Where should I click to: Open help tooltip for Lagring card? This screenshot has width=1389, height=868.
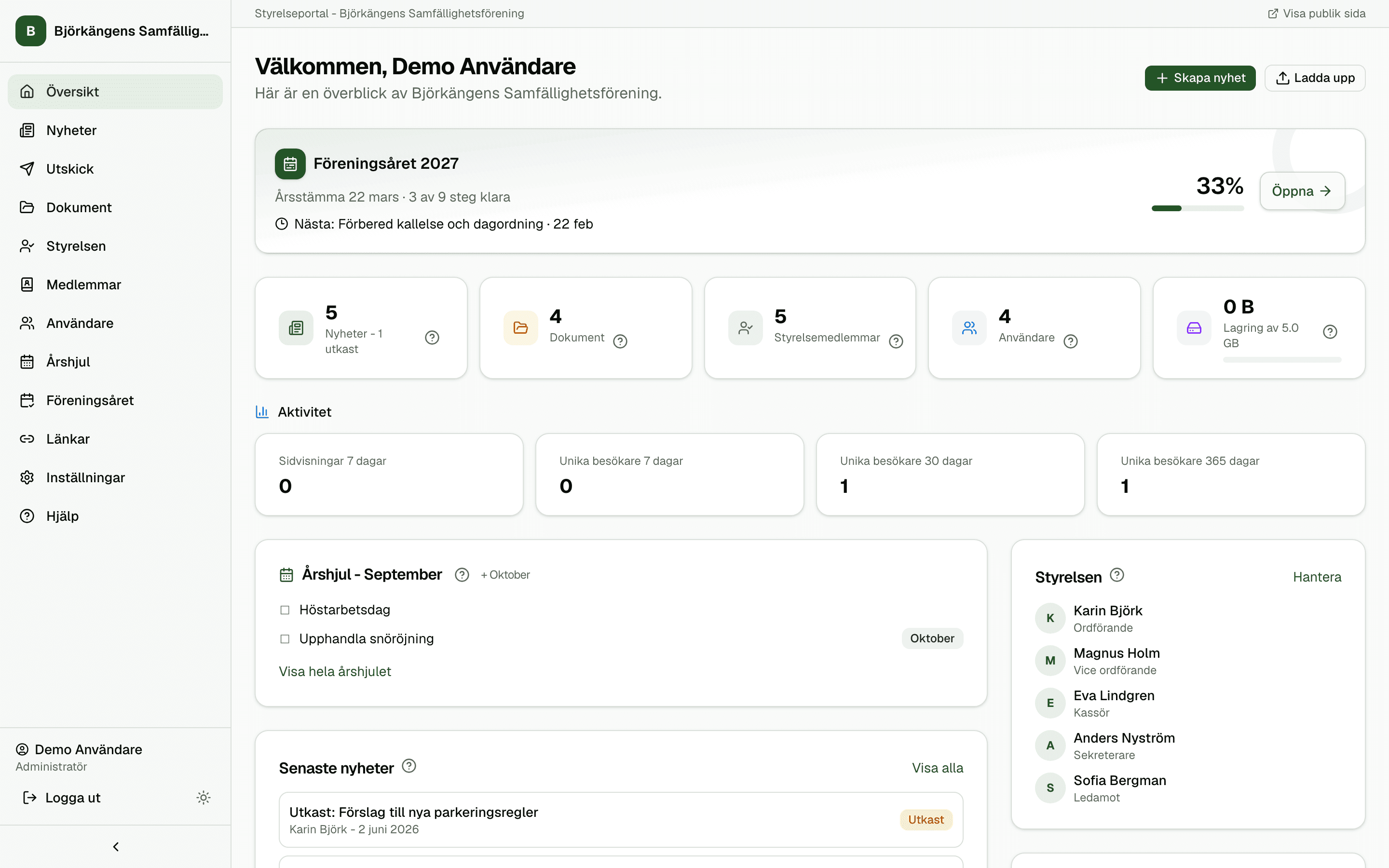pos(1330,332)
